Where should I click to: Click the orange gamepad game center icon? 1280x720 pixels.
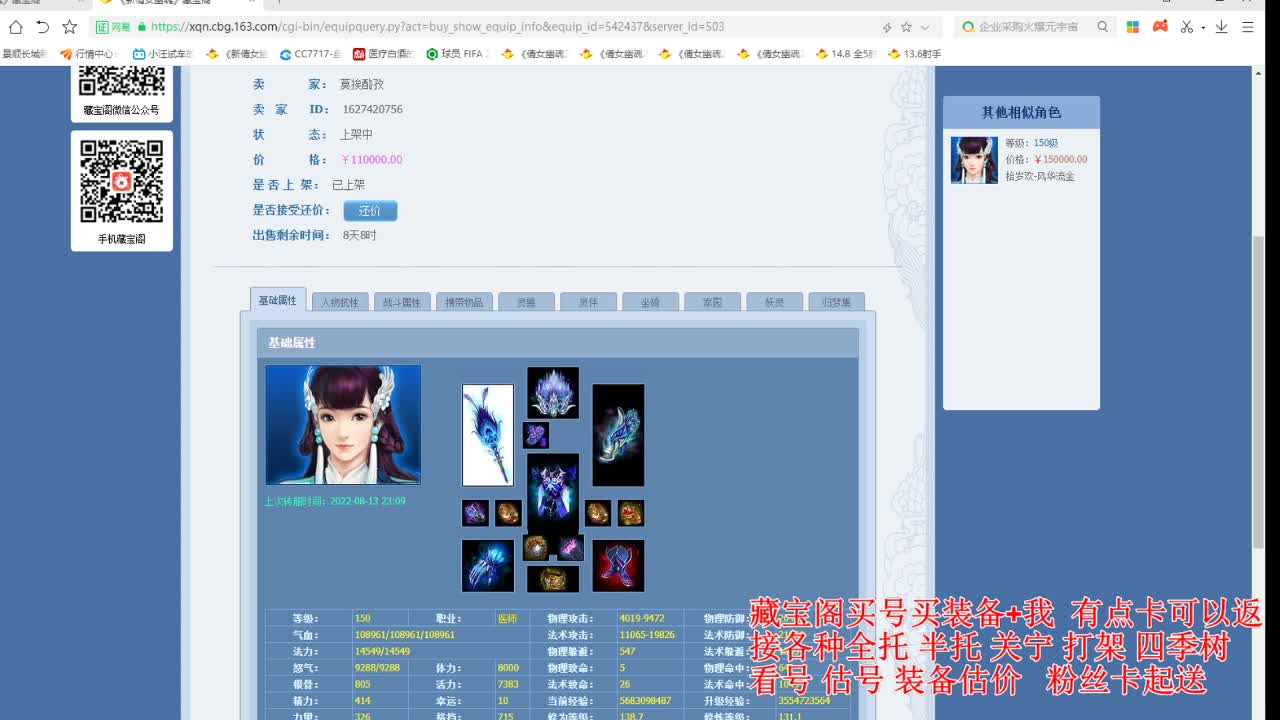(x=1160, y=27)
